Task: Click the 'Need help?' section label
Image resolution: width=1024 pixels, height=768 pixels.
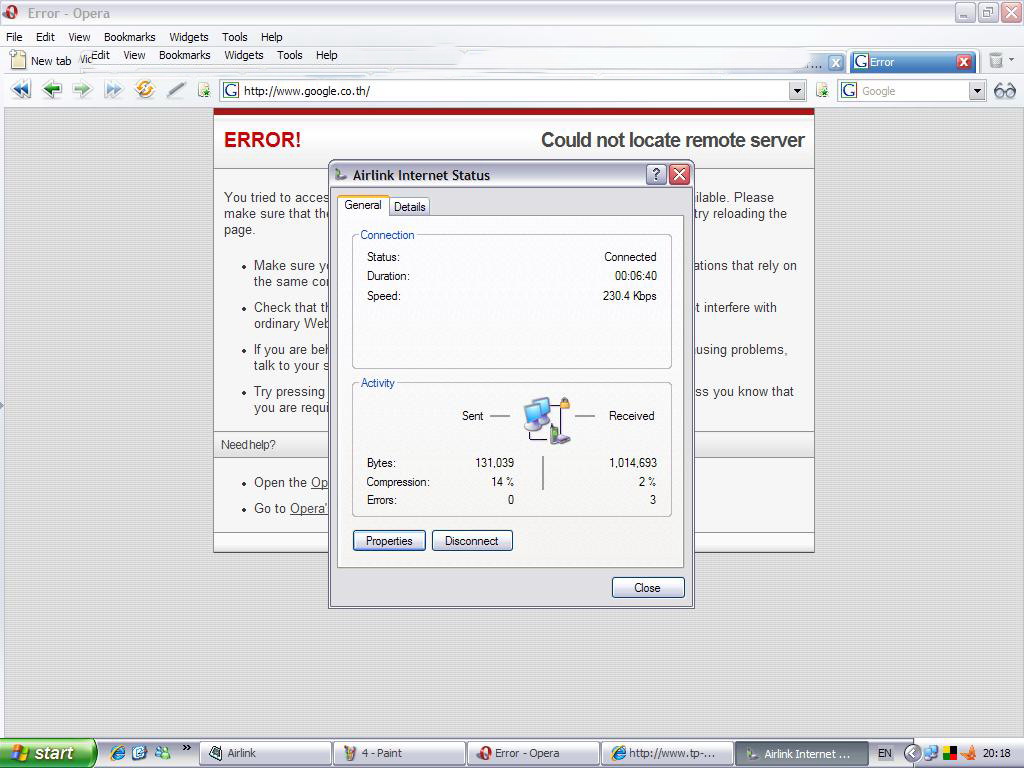Action: (248, 445)
